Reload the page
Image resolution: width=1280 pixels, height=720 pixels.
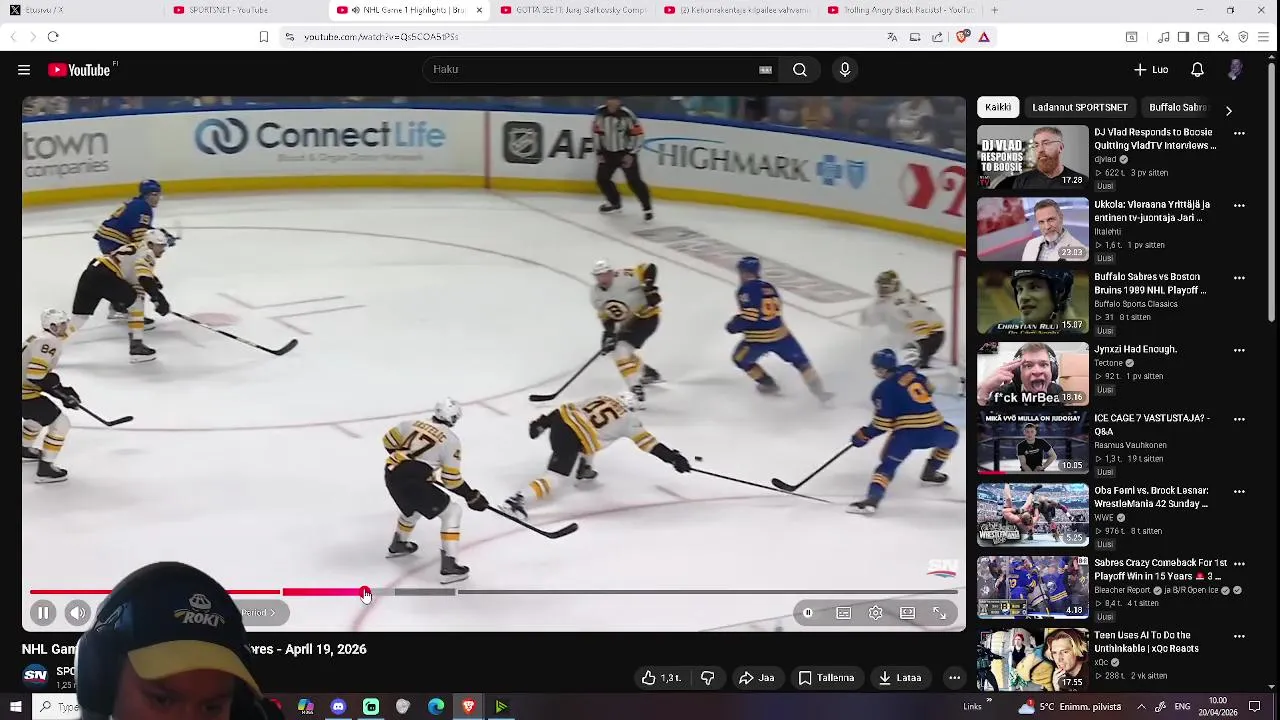pyautogui.click(x=53, y=37)
